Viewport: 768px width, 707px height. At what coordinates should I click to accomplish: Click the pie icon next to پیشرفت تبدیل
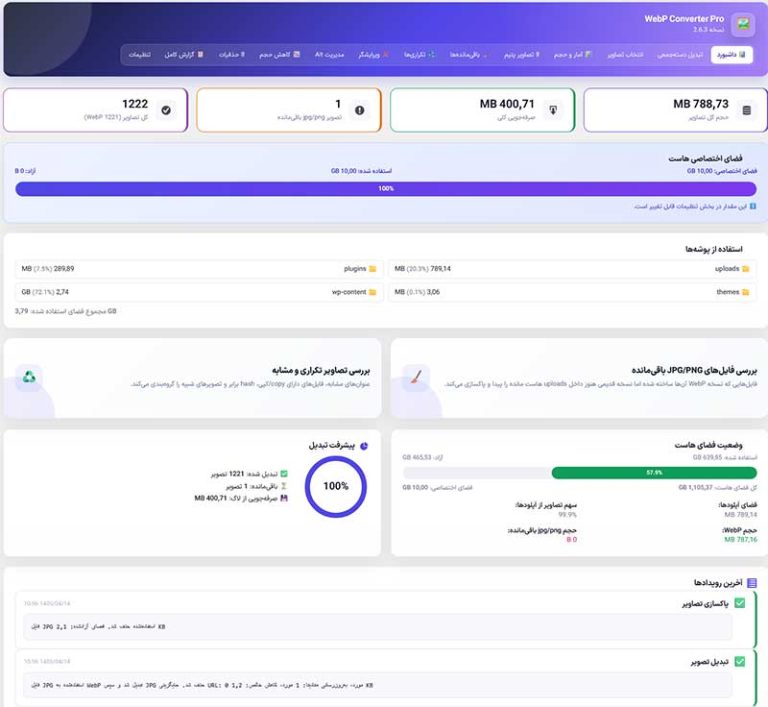[x=364, y=446]
